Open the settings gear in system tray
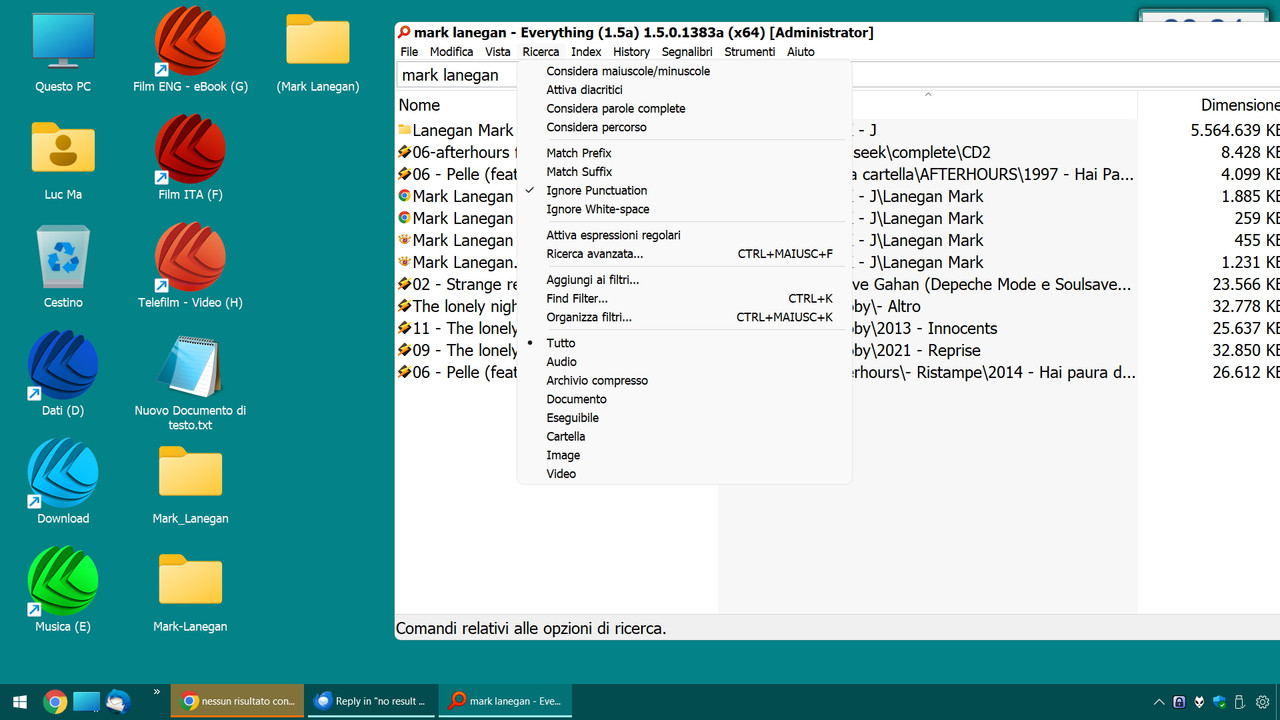The height and width of the screenshot is (720, 1280). tap(1263, 702)
